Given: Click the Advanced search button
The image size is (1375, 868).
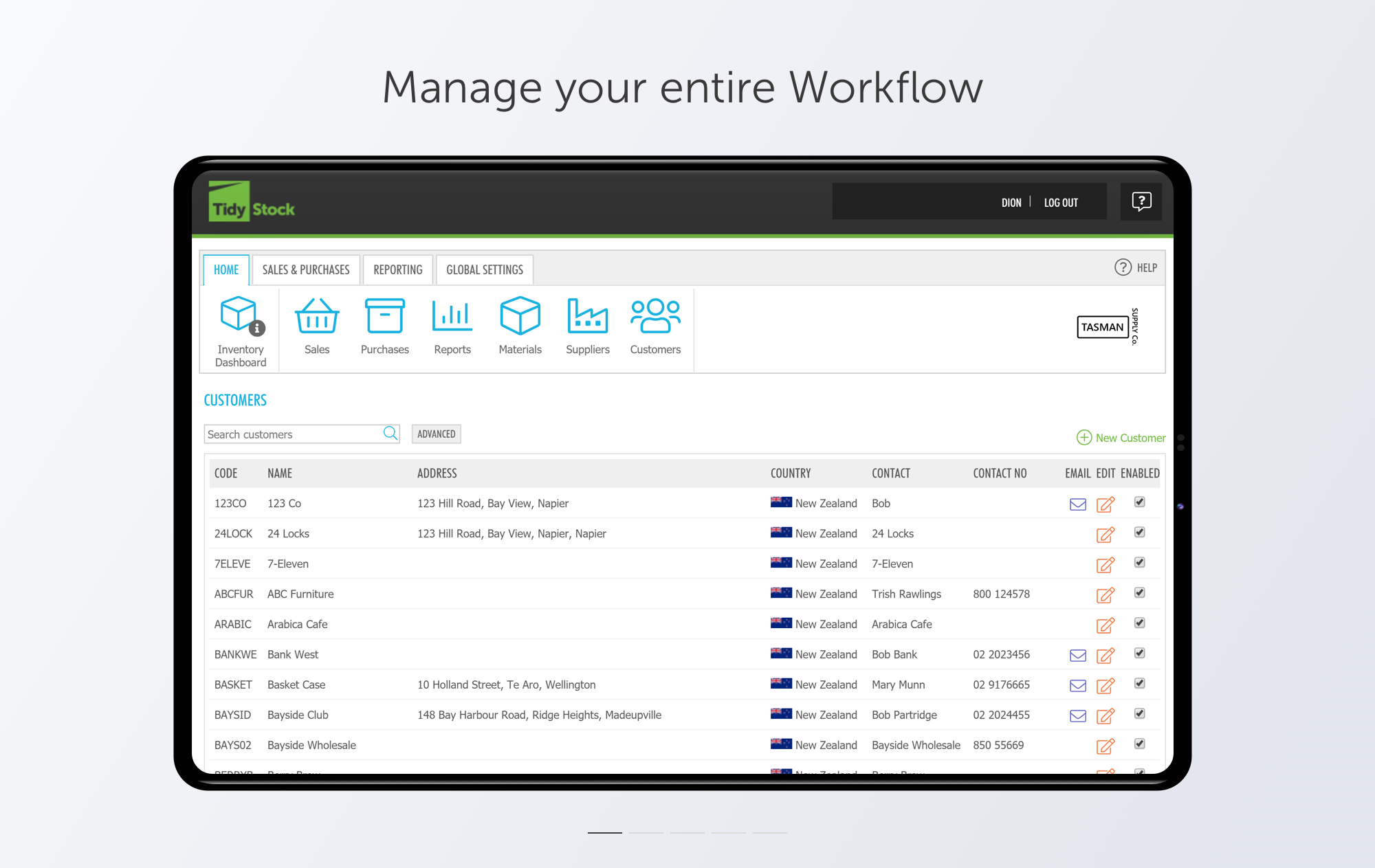Looking at the screenshot, I should [x=436, y=434].
